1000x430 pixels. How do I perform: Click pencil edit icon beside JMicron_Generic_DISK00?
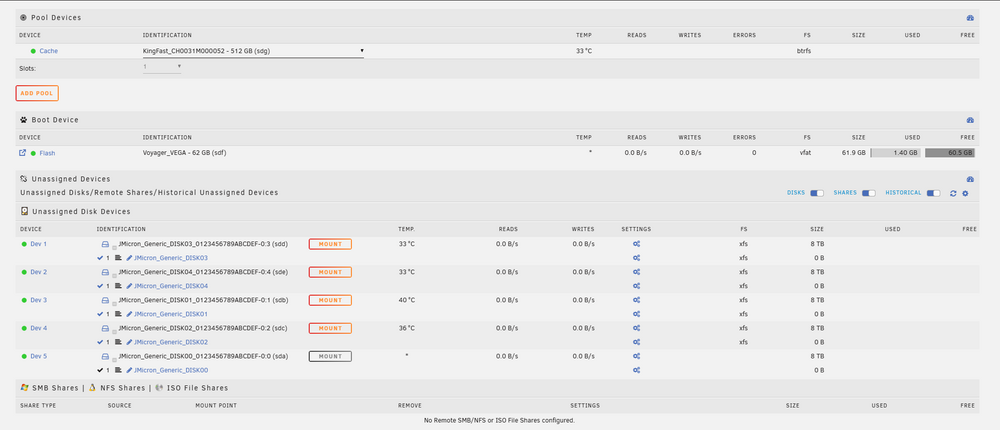[129, 370]
